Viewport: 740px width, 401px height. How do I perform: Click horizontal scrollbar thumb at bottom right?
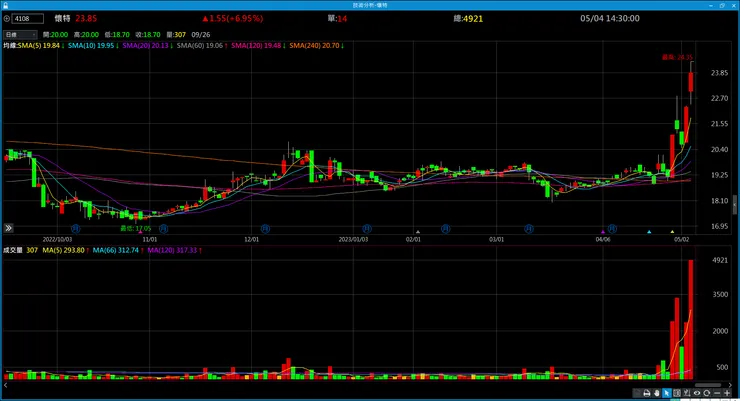708,385
